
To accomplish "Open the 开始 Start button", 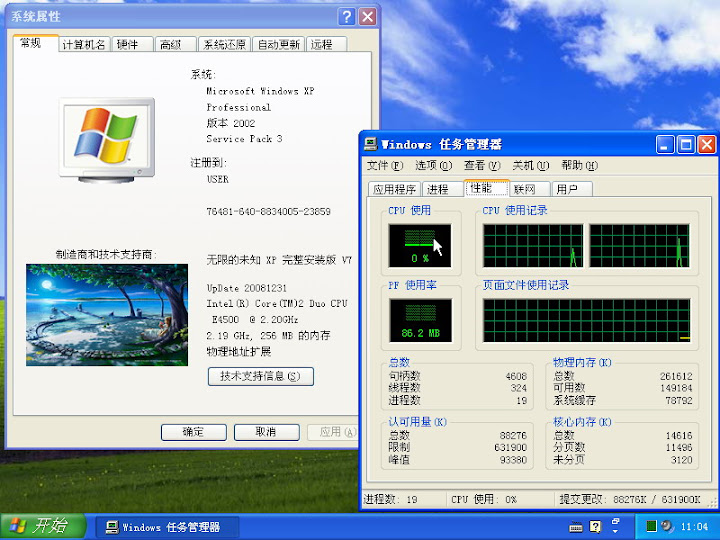I will [x=43, y=526].
